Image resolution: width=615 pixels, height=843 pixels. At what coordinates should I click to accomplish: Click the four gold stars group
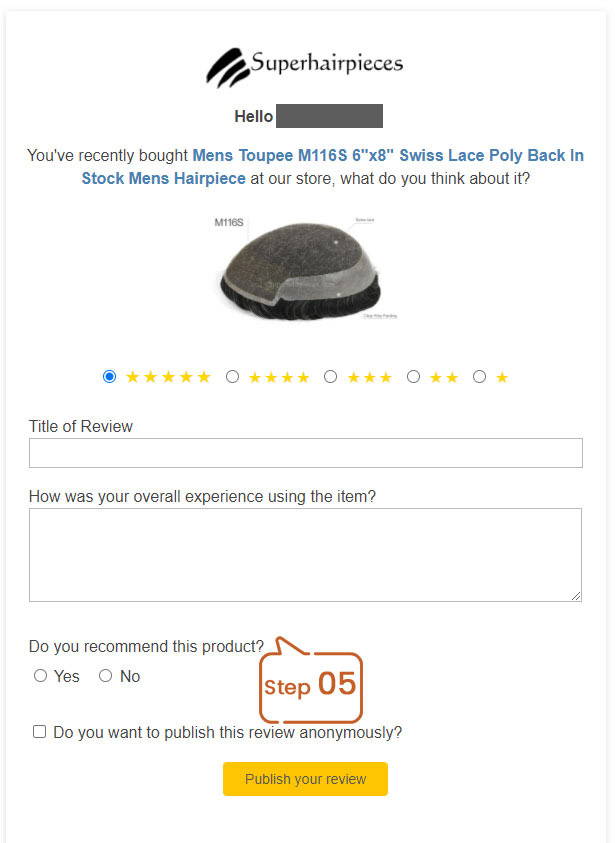pyautogui.click(x=279, y=377)
